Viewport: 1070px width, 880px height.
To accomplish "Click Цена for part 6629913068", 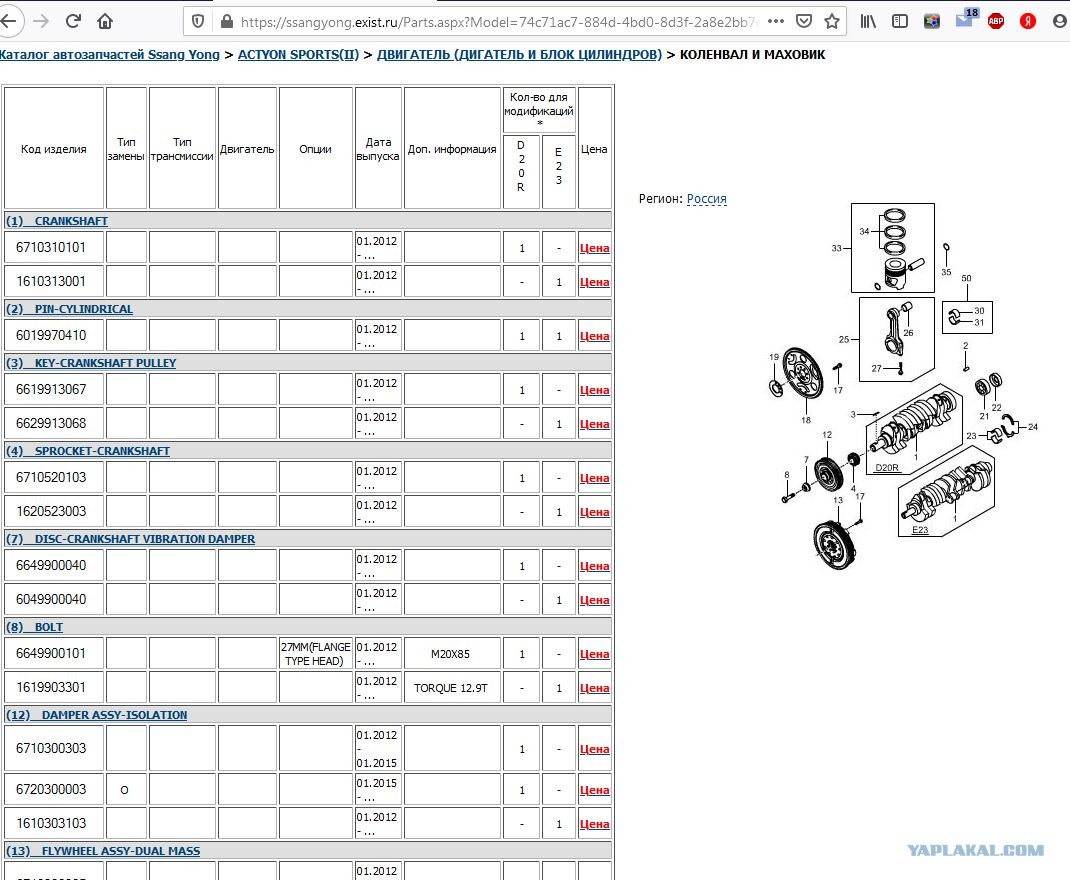I will click(x=594, y=424).
